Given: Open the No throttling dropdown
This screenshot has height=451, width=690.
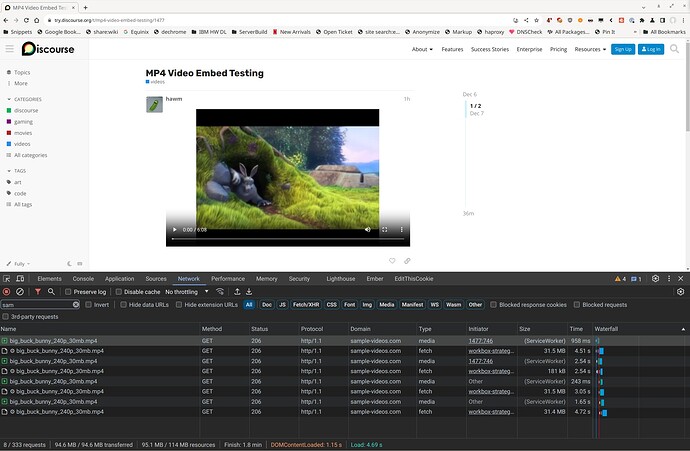Looking at the screenshot, I should pyautogui.click(x=187, y=292).
